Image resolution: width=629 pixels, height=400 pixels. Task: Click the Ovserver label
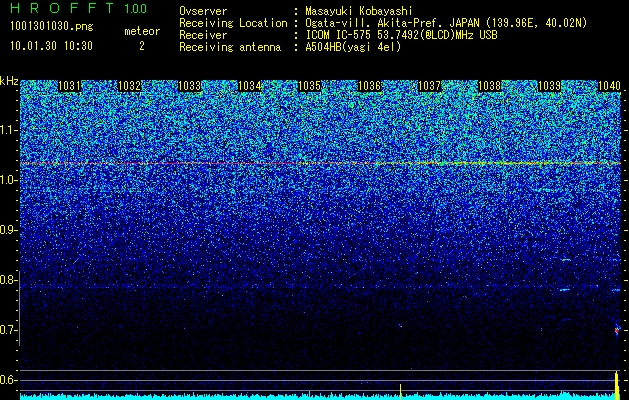[203, 11]
